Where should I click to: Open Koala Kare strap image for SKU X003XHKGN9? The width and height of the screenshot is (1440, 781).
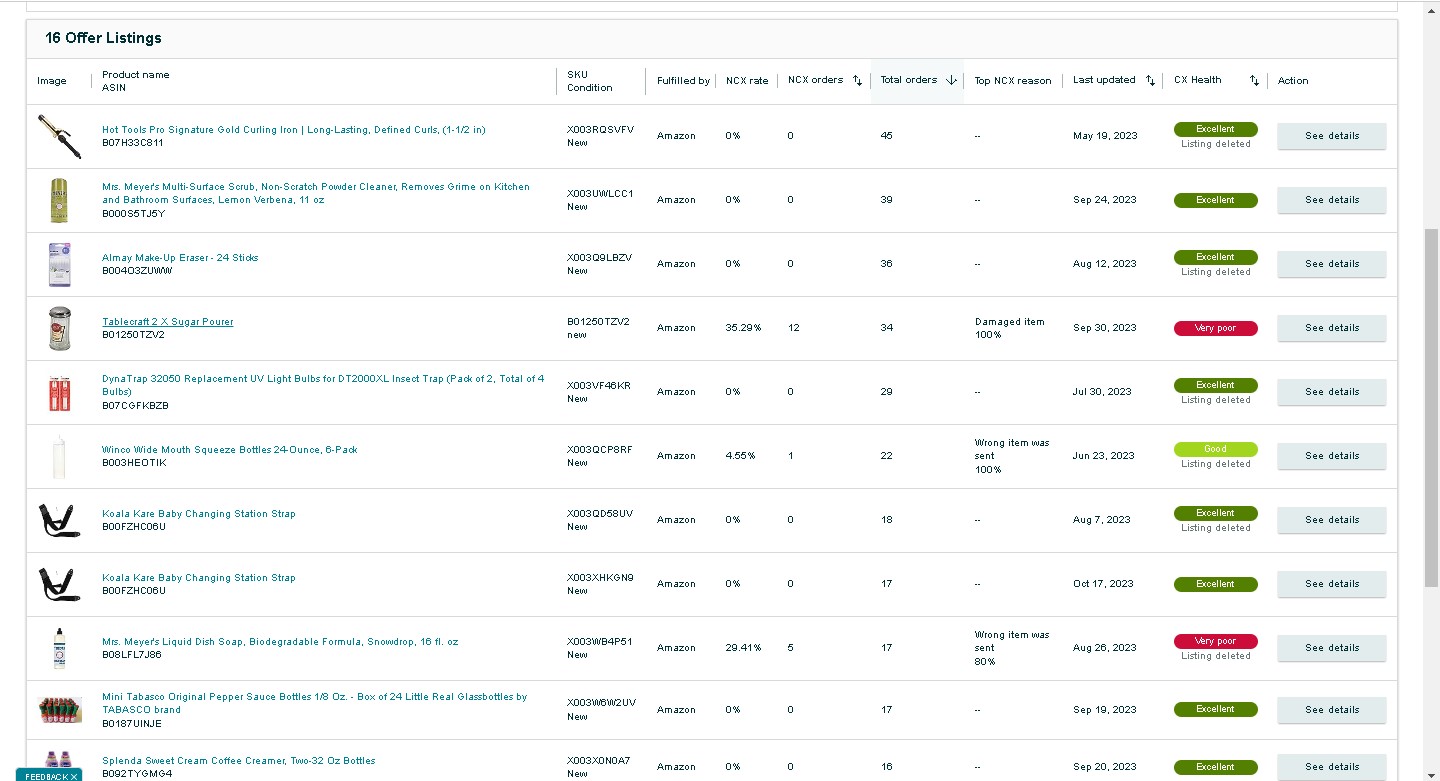59,584
